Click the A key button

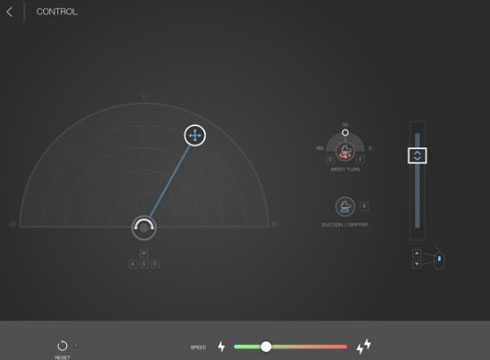click(133, 264)
